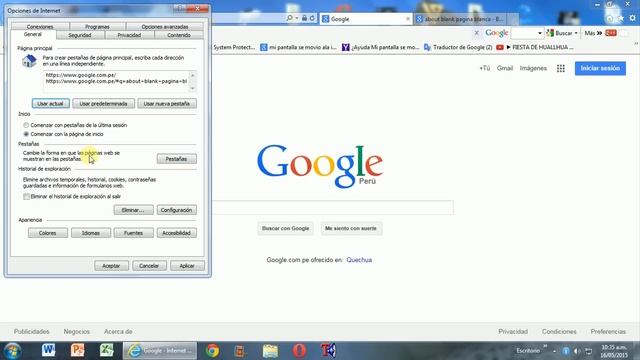The width and height of the screenshot is (640, 360).
Task: Switch to the Privacidad tab
Action: 129,36
